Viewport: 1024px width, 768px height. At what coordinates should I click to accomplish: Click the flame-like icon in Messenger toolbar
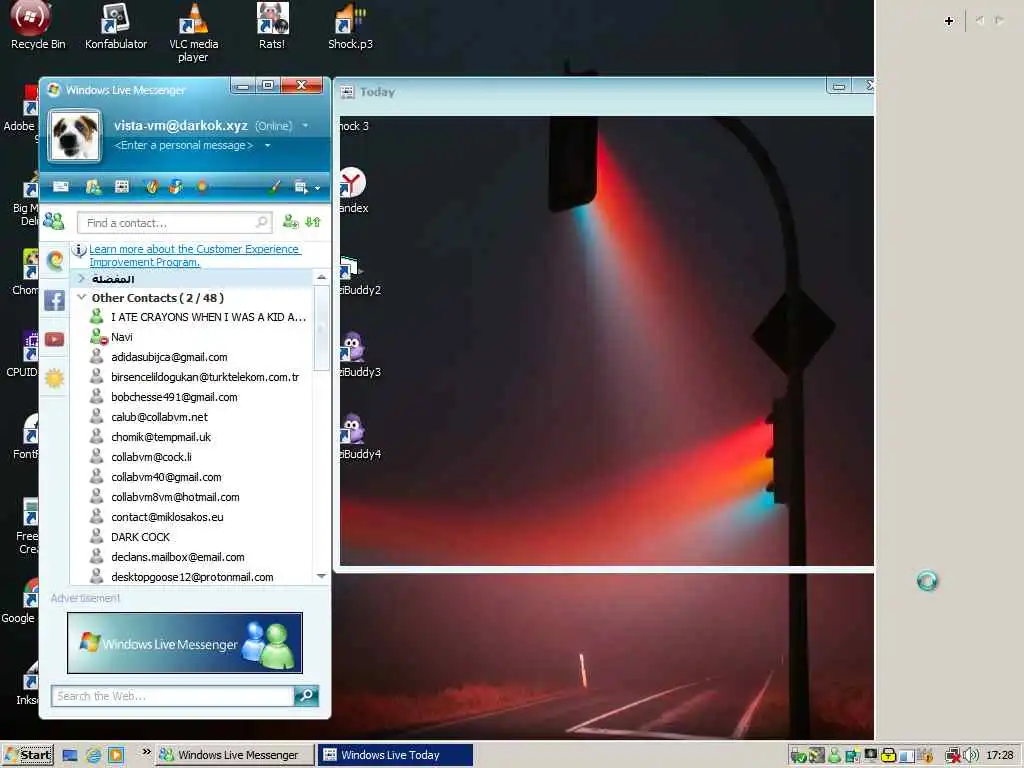tap(152, 187)
